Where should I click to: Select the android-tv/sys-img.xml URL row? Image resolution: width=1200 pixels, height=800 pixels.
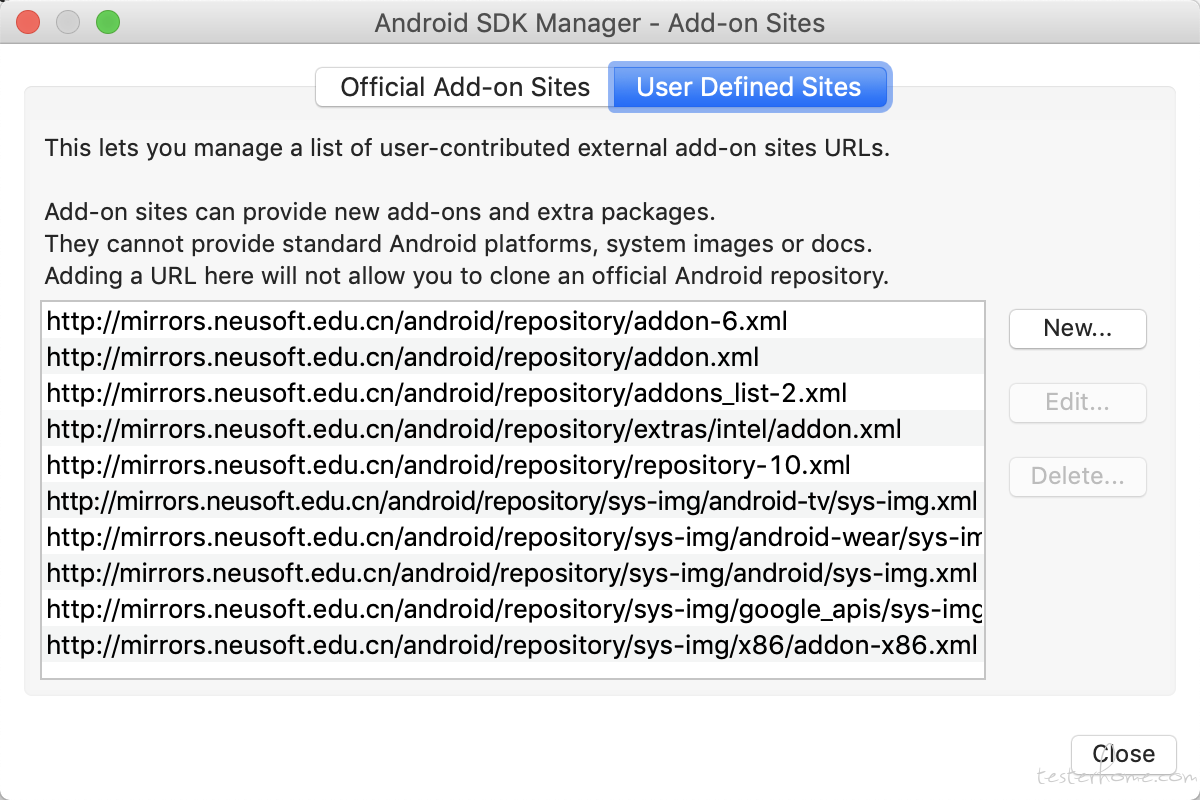513,501
